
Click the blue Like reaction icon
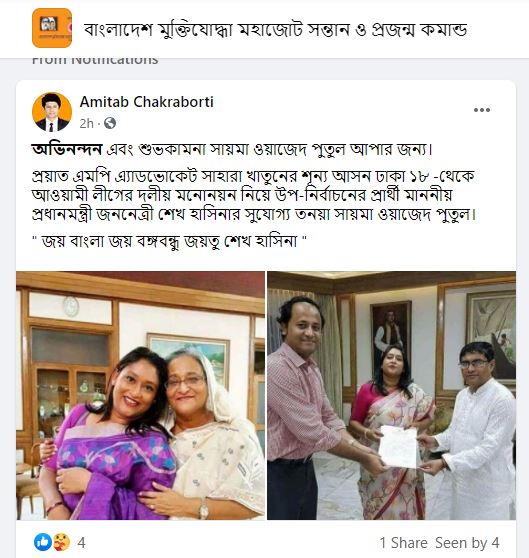tap(43, 542)
